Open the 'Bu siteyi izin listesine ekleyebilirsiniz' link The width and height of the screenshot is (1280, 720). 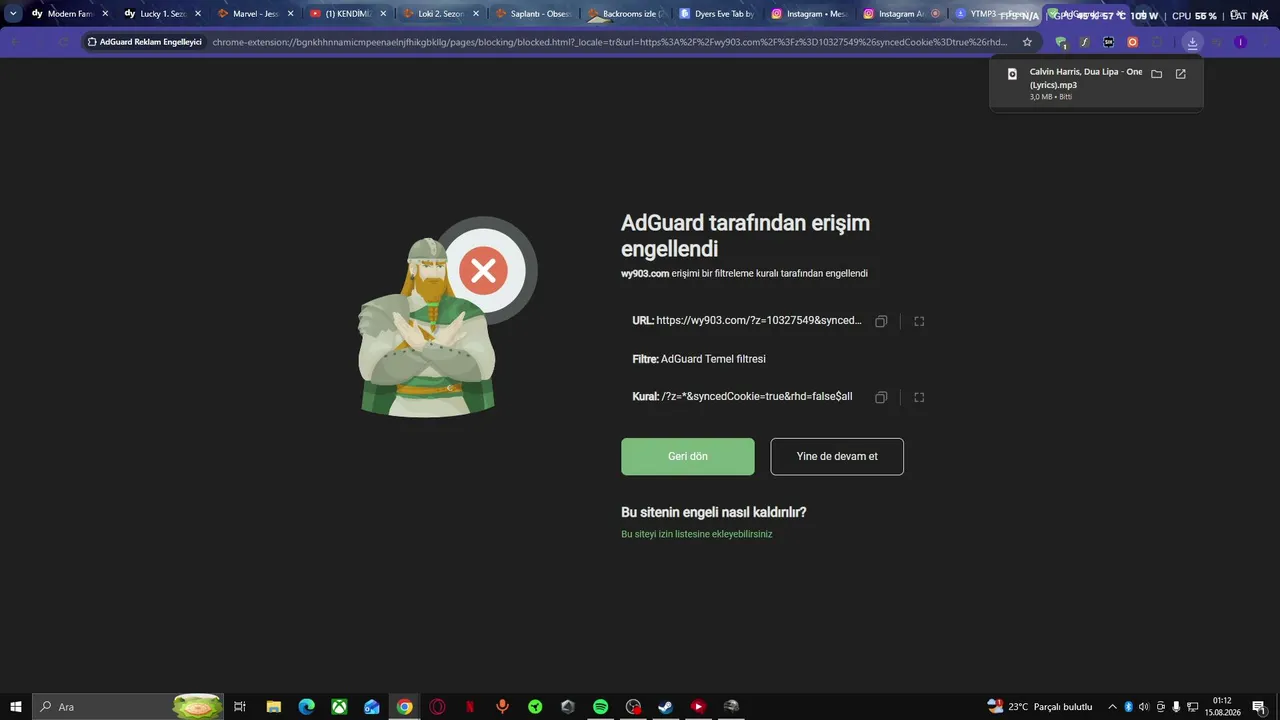697,534
